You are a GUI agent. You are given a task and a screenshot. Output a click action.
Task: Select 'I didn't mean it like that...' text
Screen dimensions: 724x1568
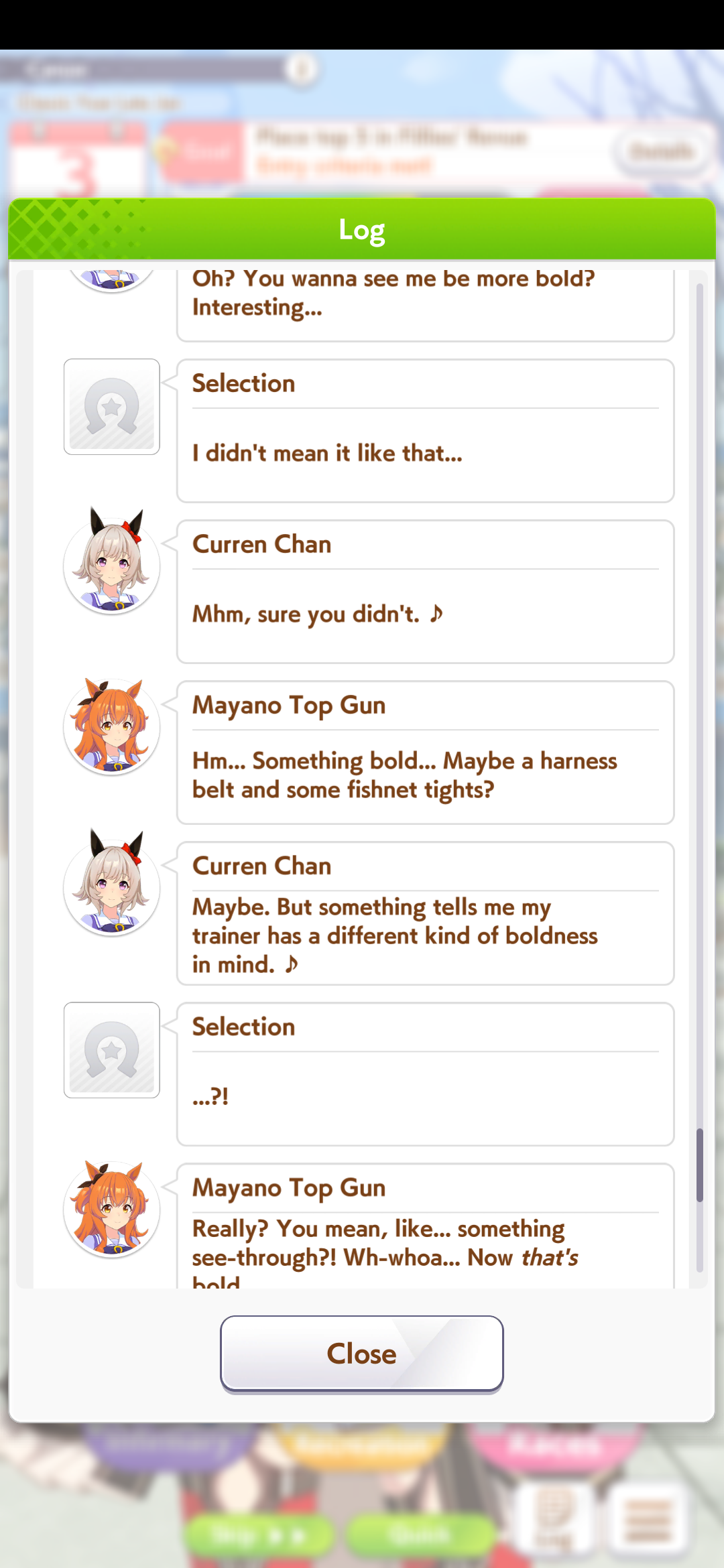327,454
